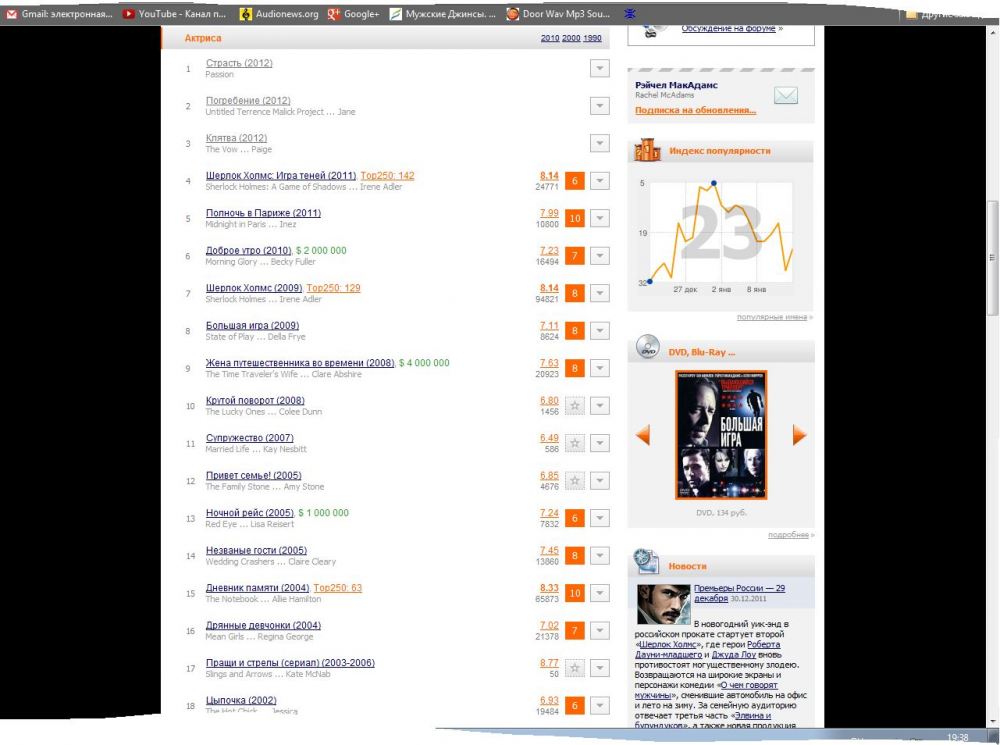Viewport: 1000px width, 745px height.
Task: Click rating box 8 for Незваные гости
Action: pos(575,556)
